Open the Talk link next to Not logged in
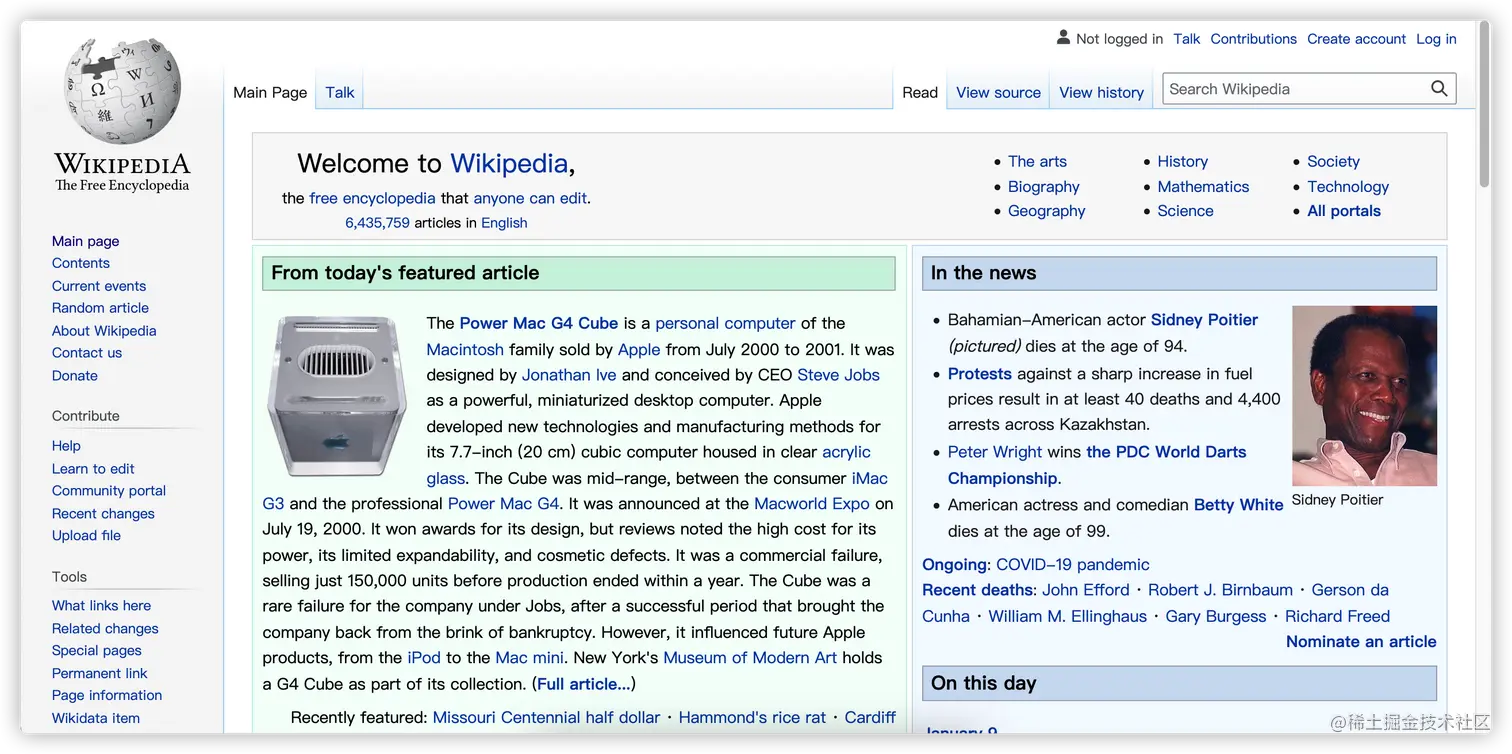Viewport: 1512px width, 754px height. 1187,39
